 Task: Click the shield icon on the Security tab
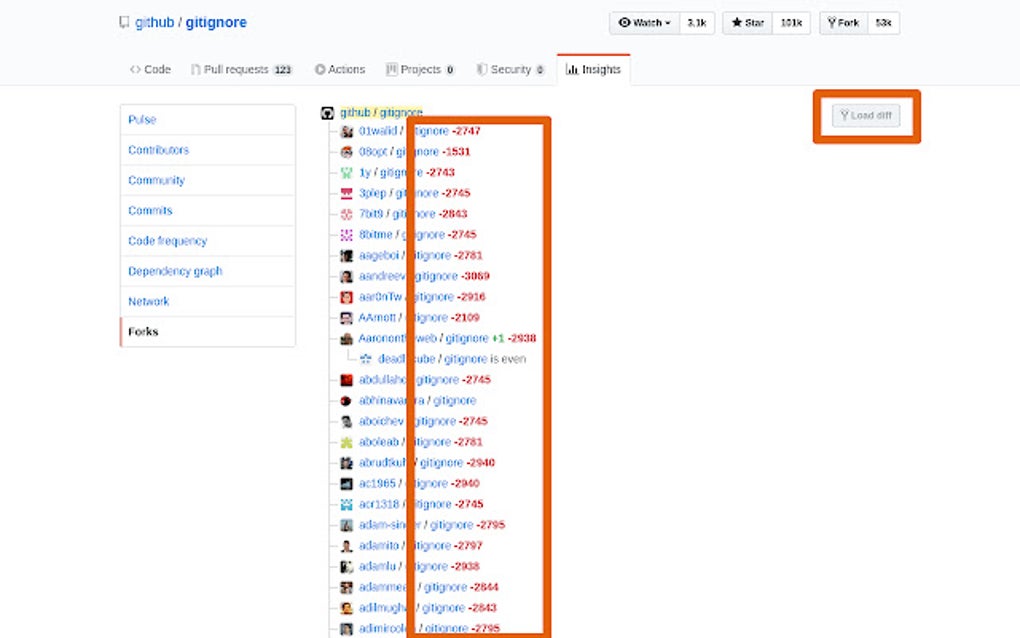pos(483,69)
